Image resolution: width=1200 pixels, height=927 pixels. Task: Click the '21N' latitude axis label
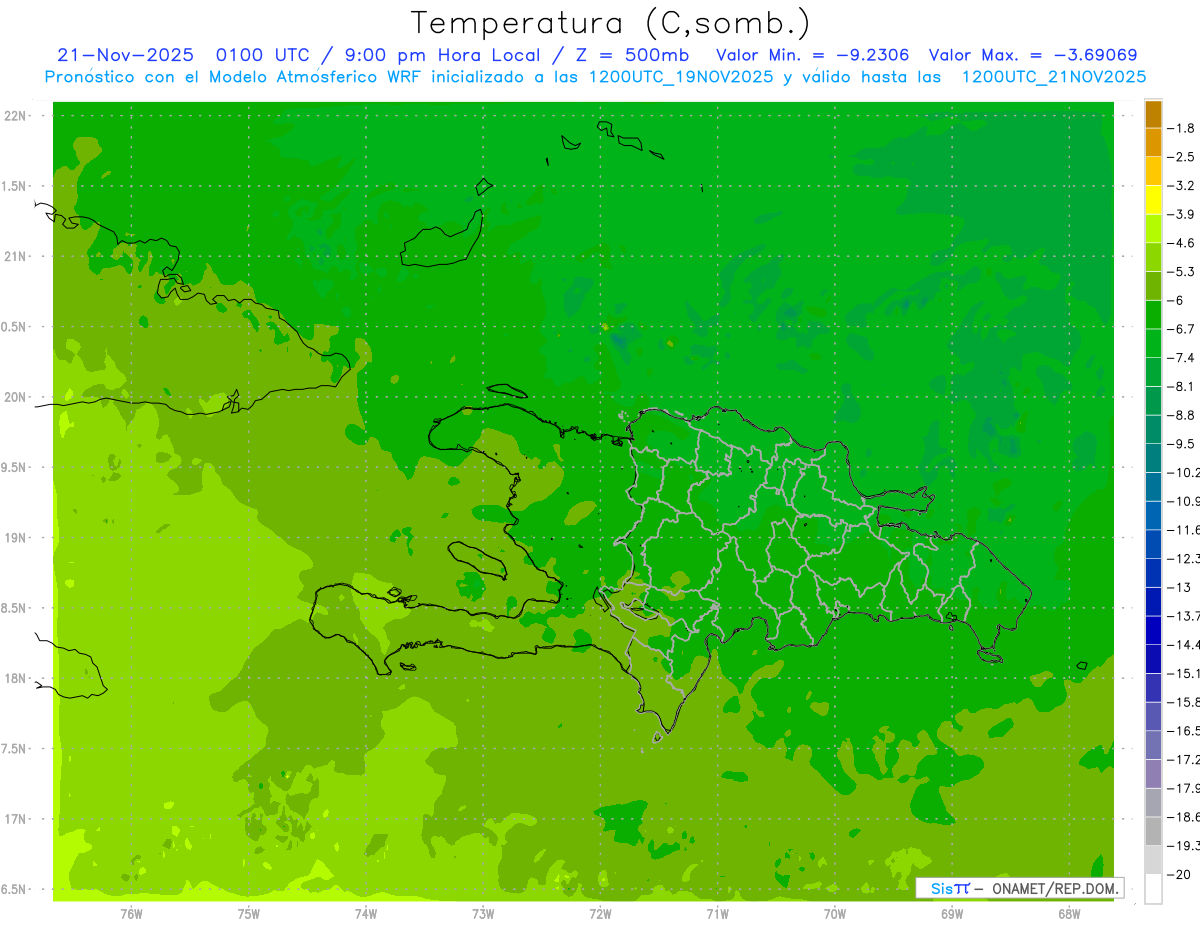coord(15,256)
